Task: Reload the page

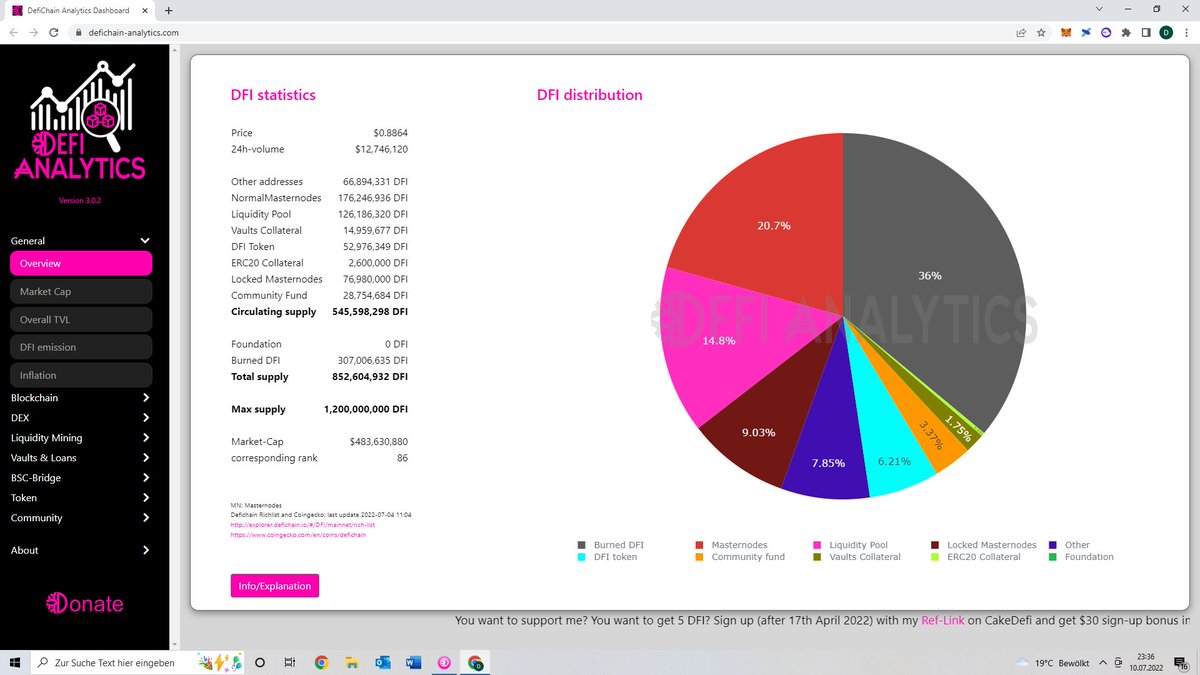Action: click(53, 32)
